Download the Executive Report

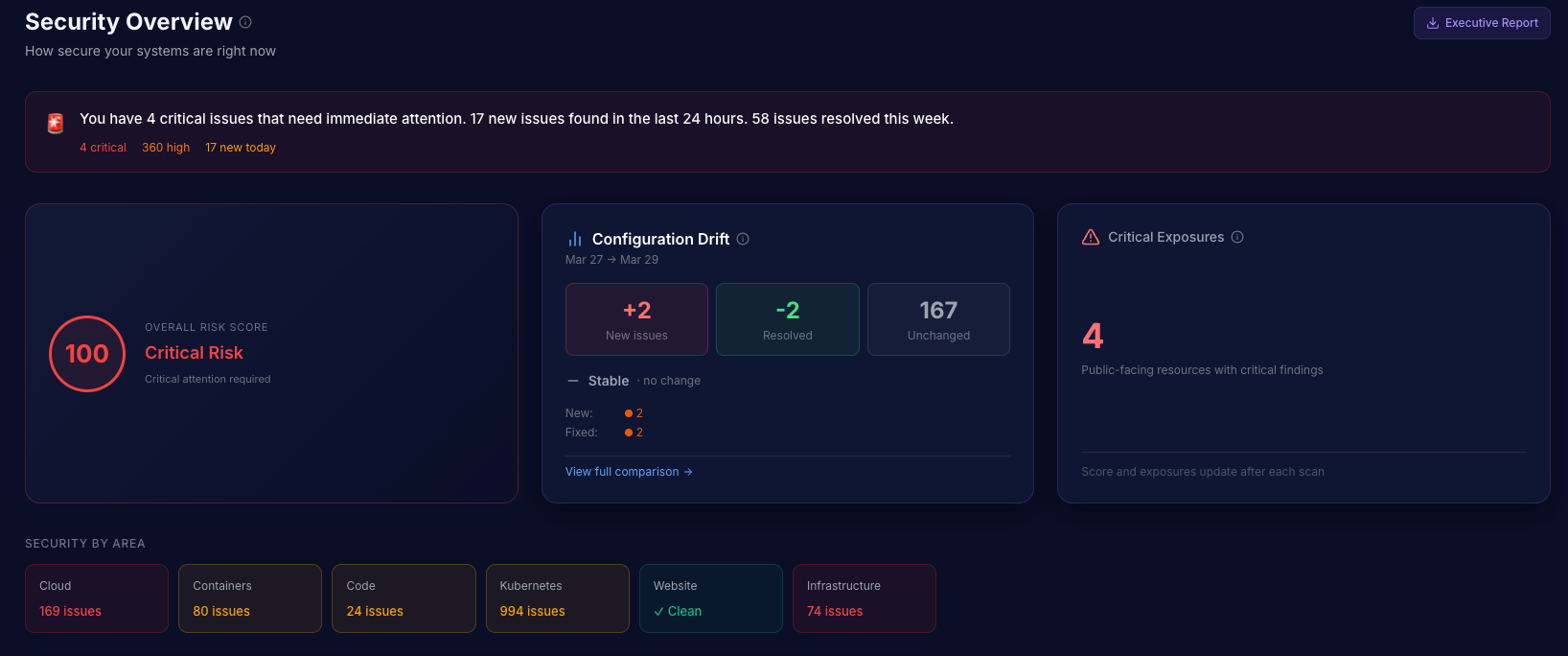click(1482, 23)
